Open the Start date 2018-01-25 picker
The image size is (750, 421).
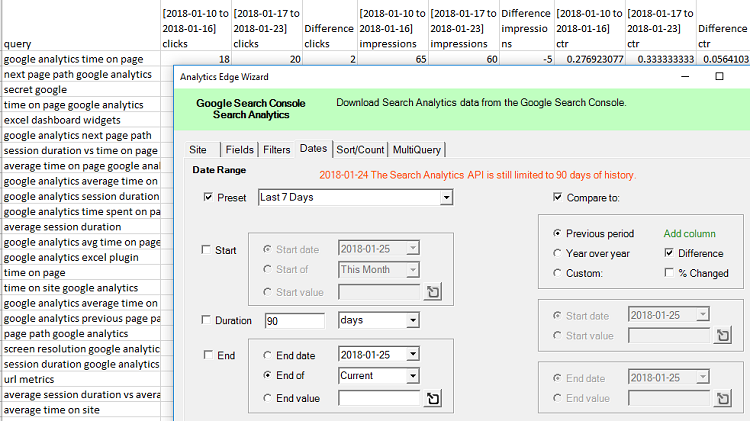pos(412,248)
